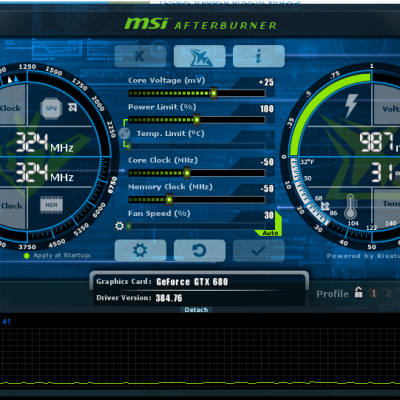
Task: Click Power Limit value 100
Action: 267,109
